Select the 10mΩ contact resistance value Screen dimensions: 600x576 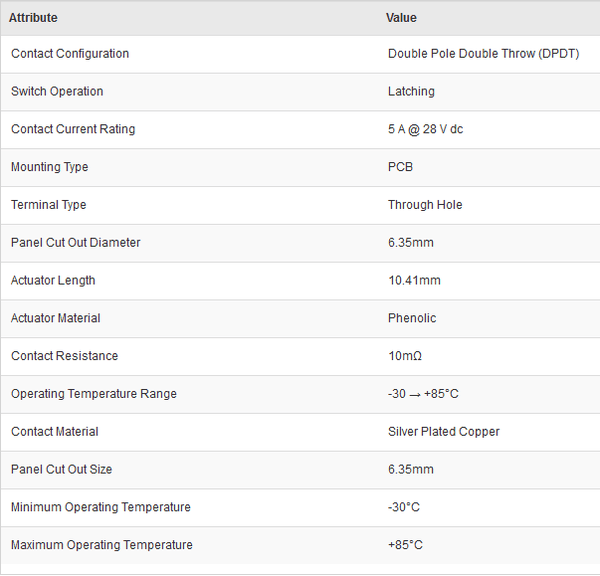coord(407,356)
